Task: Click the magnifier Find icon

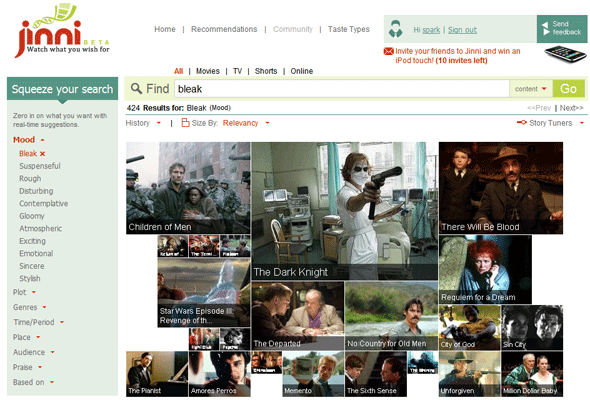Action: pyautogui.click(x=136, y=88)
